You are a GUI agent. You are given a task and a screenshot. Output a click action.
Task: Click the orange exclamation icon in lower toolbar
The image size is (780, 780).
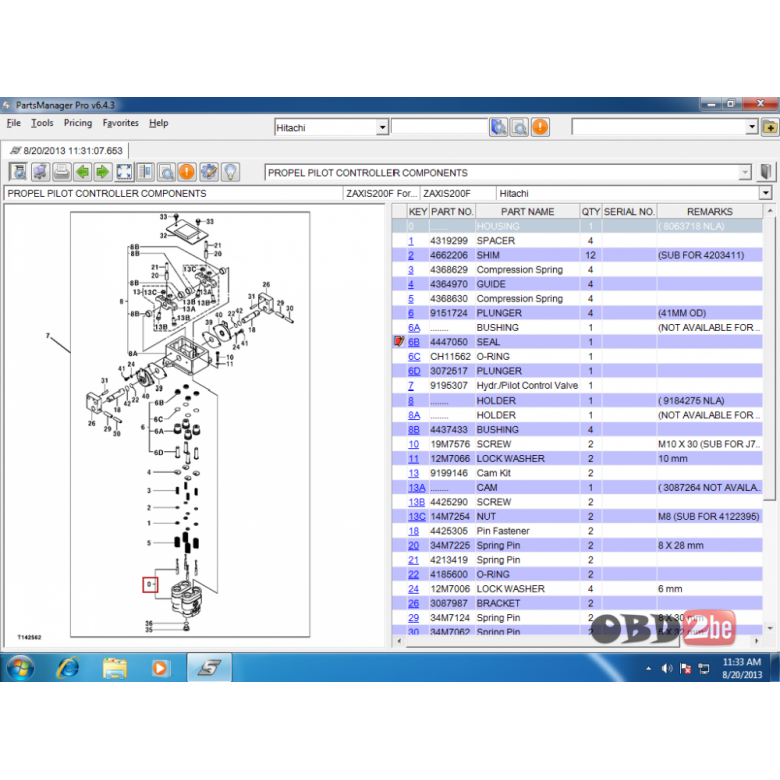coord(187,172)
